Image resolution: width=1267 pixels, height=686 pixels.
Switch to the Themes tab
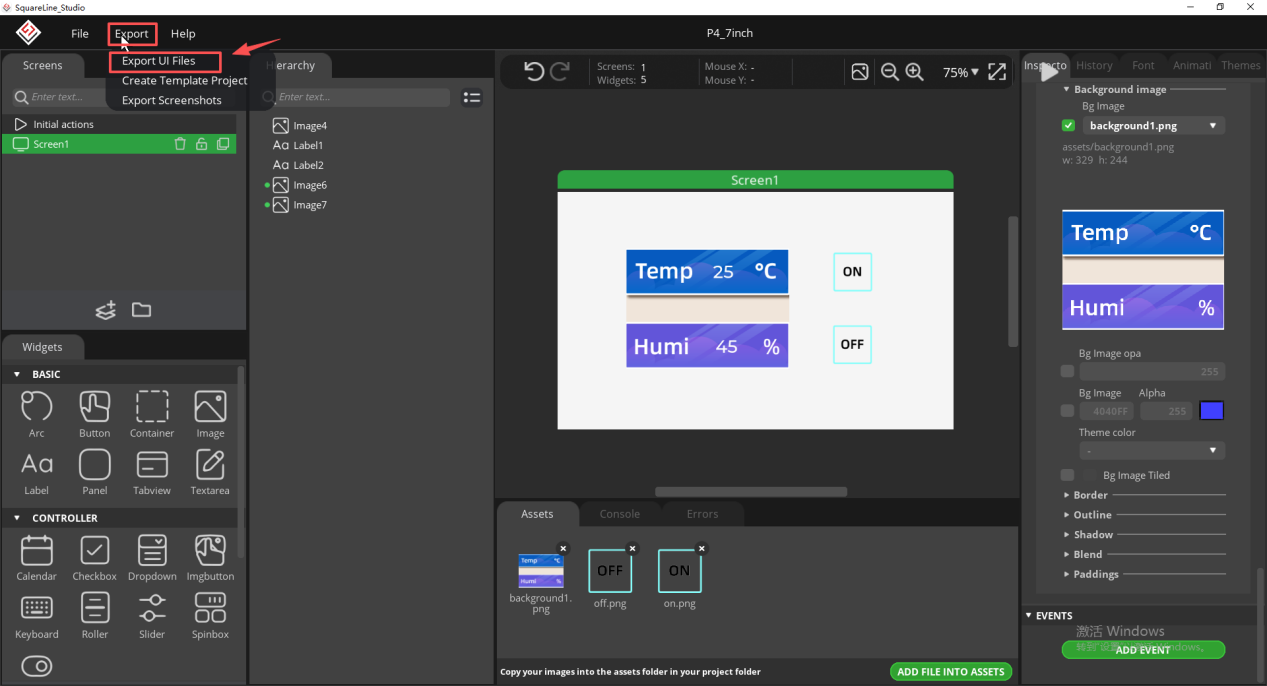click(1241, 65)
